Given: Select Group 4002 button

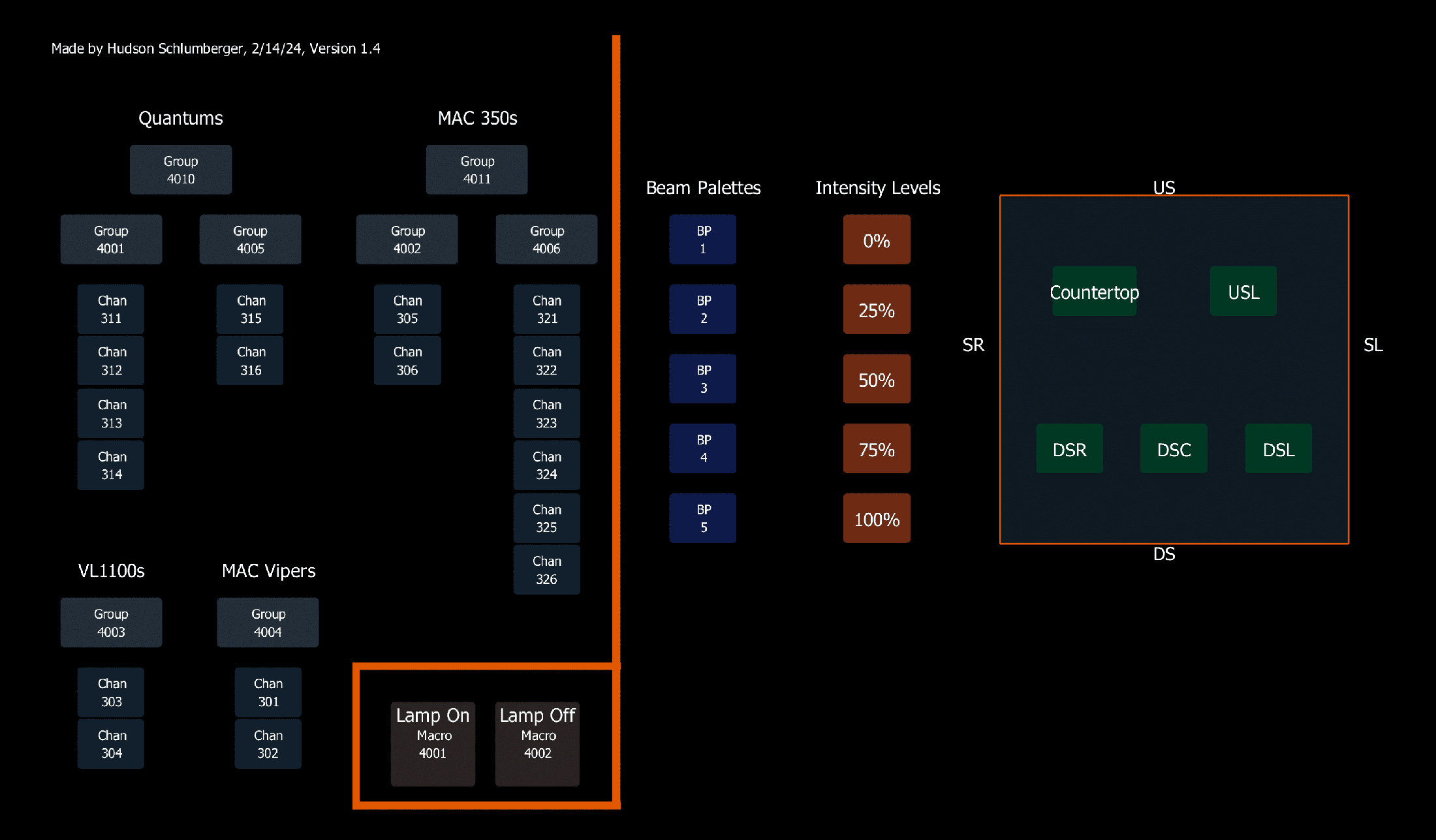Looking at the screenshot, I should (407, 240).
